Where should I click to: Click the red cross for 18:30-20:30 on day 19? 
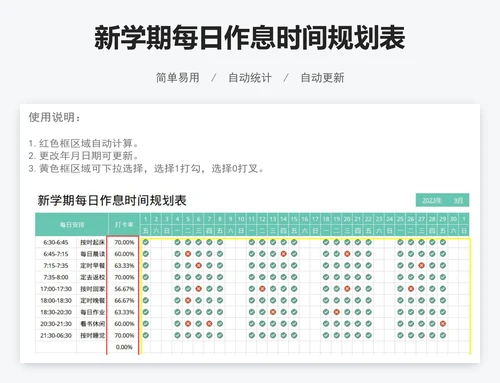coord(336,312)
